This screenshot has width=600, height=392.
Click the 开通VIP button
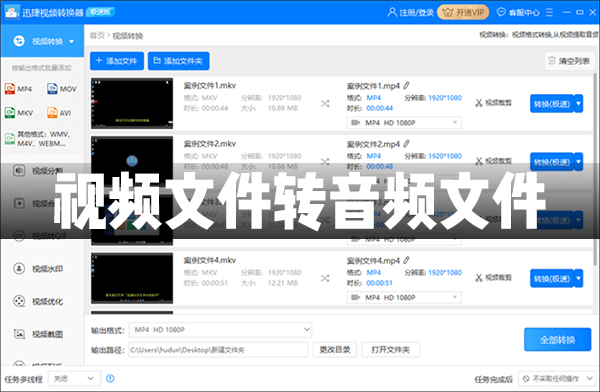463,13
